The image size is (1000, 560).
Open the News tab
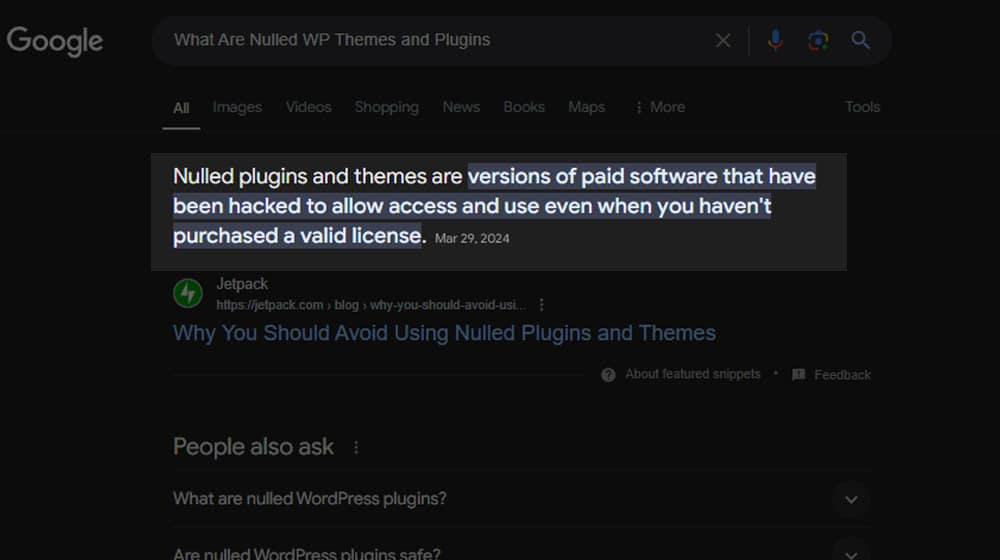pyautogui.click(x=461, y=107)
